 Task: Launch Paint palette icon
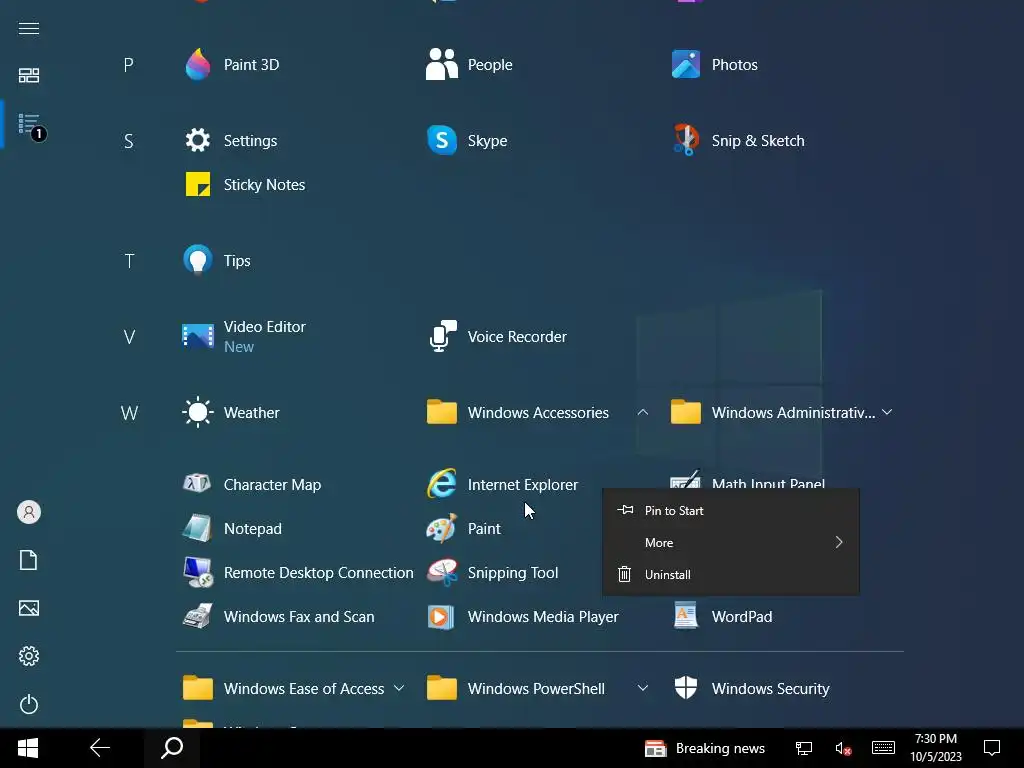click(x=442, y=528)
